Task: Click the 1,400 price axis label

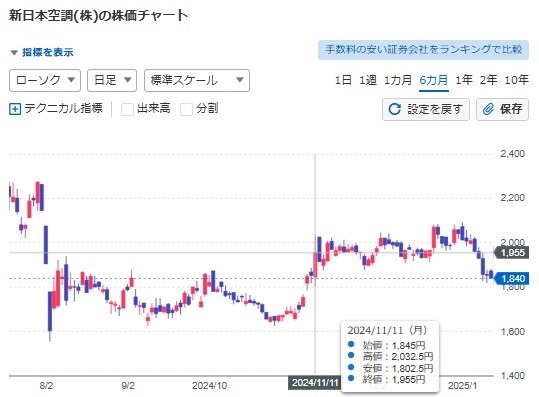Action: point(513,376)
